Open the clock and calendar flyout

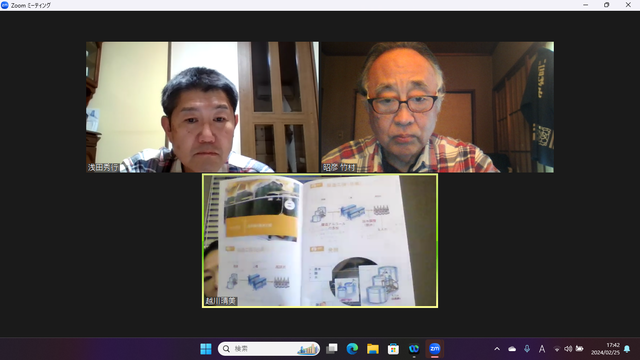(x=605, y=349)
